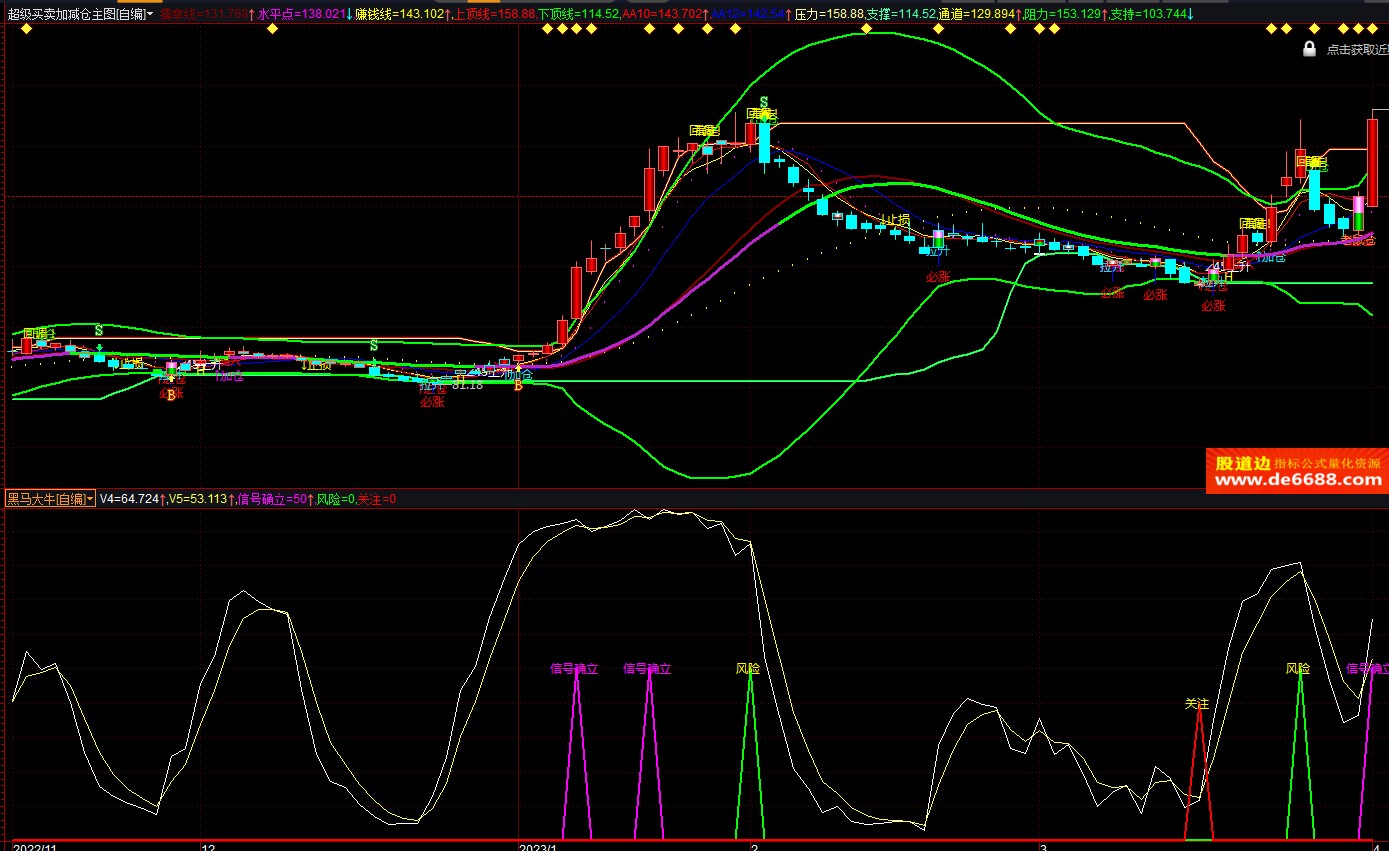Expand the 黑马大牛 indicator selector
This screenshot has height=851, width=1389.
[50, 498]
